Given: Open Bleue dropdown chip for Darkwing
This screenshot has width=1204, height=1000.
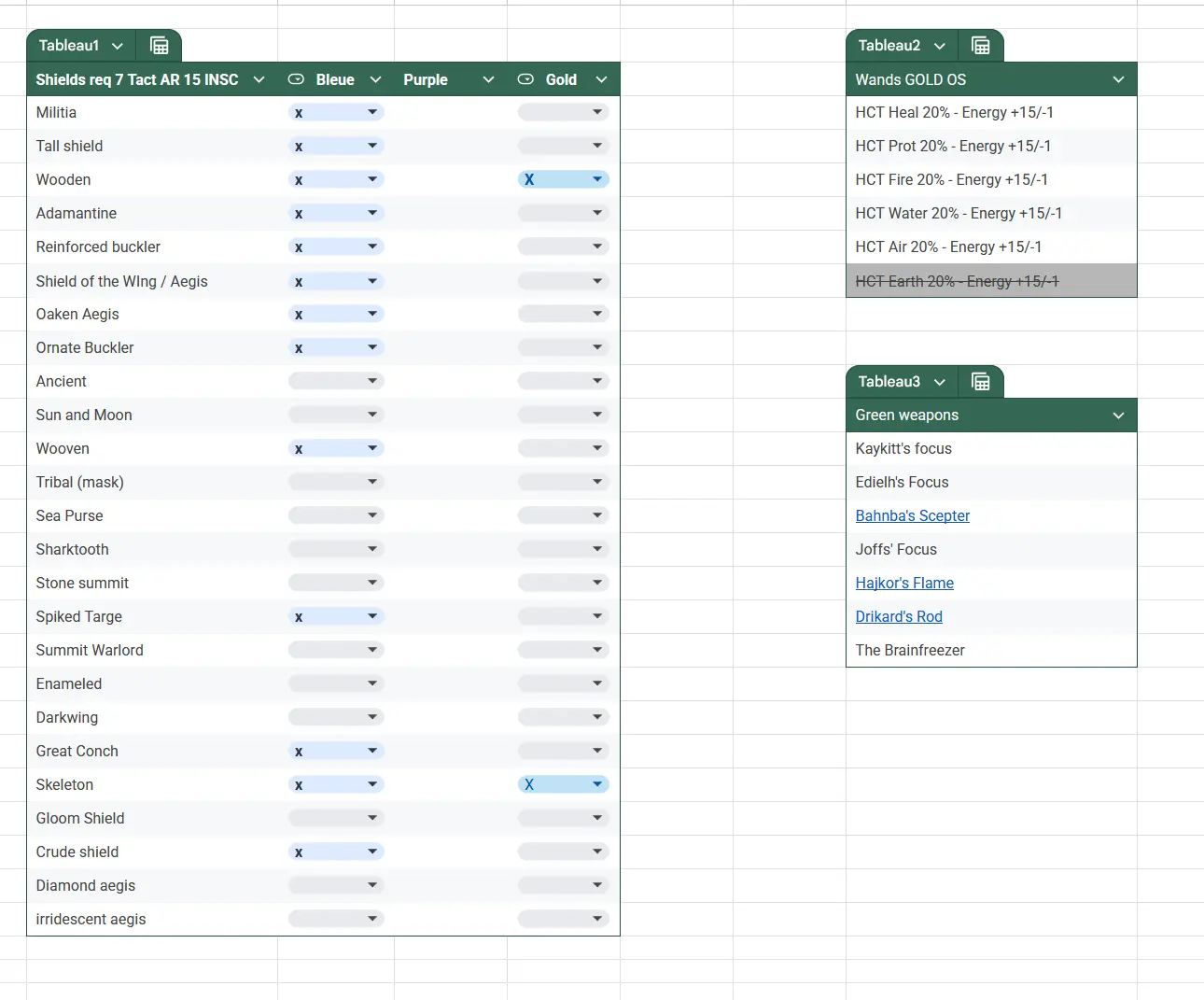Looking at the screenshot, I should tap(336, 717).
